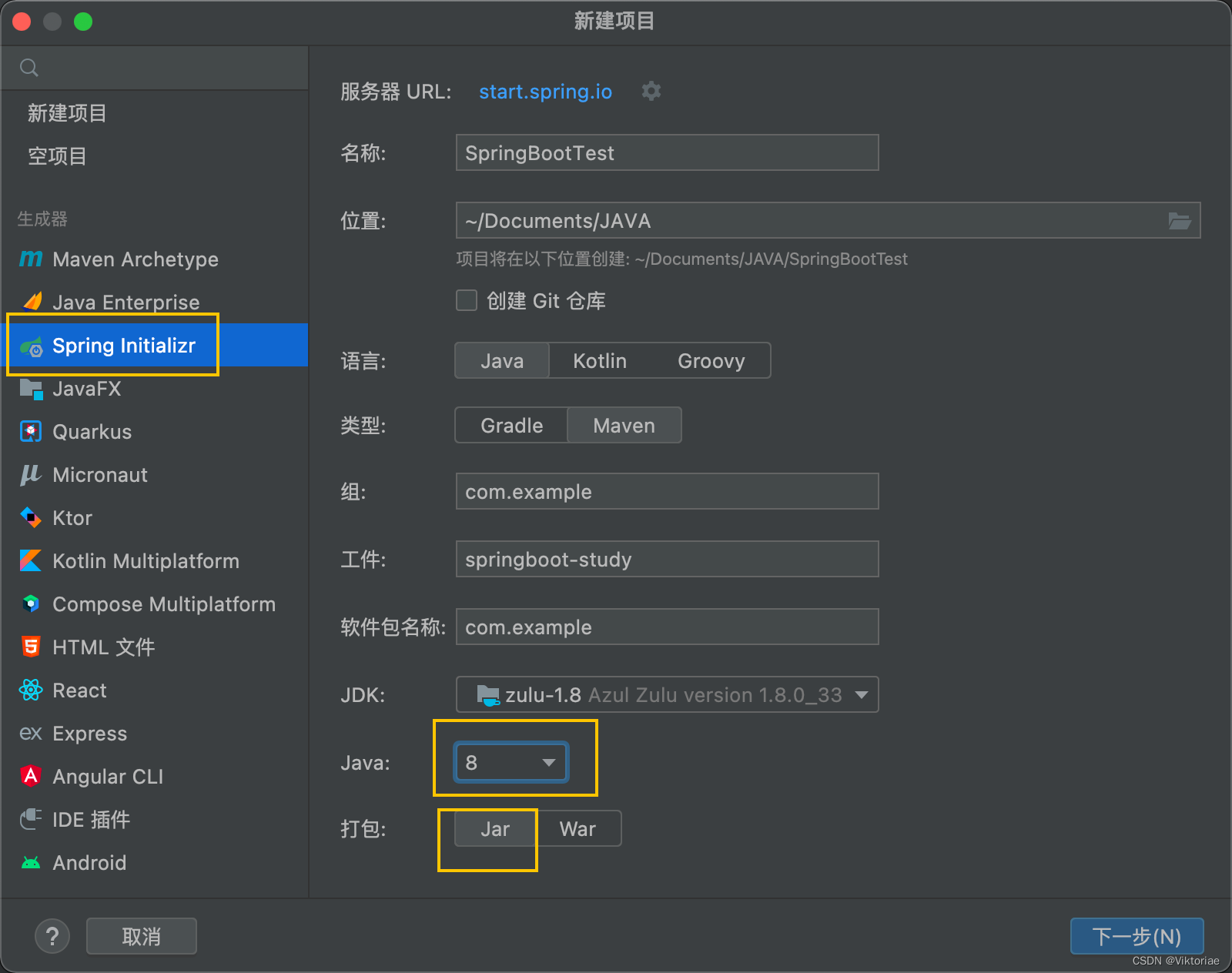Select Java as the language

coord(502,360)
